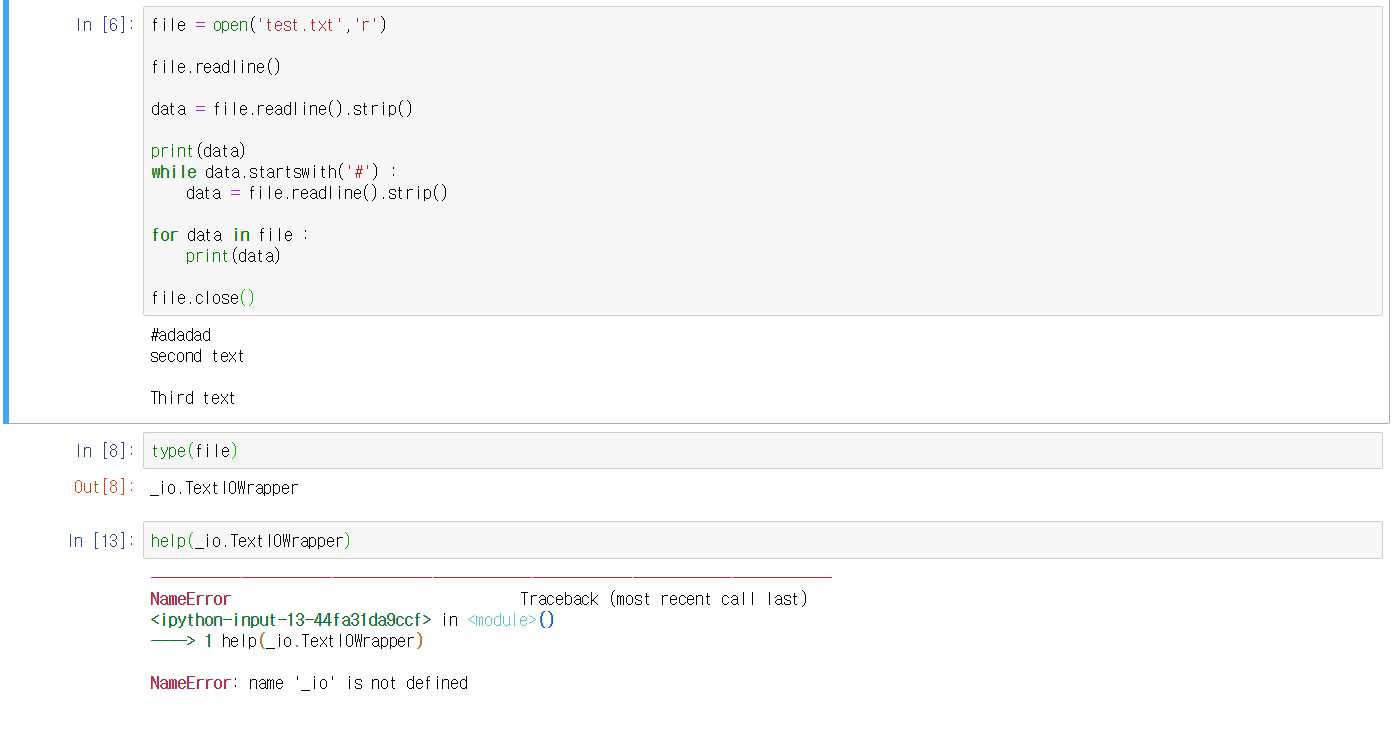Click the for data in file line
Screen dimensions: 1400x748
(x=230, y=235)
